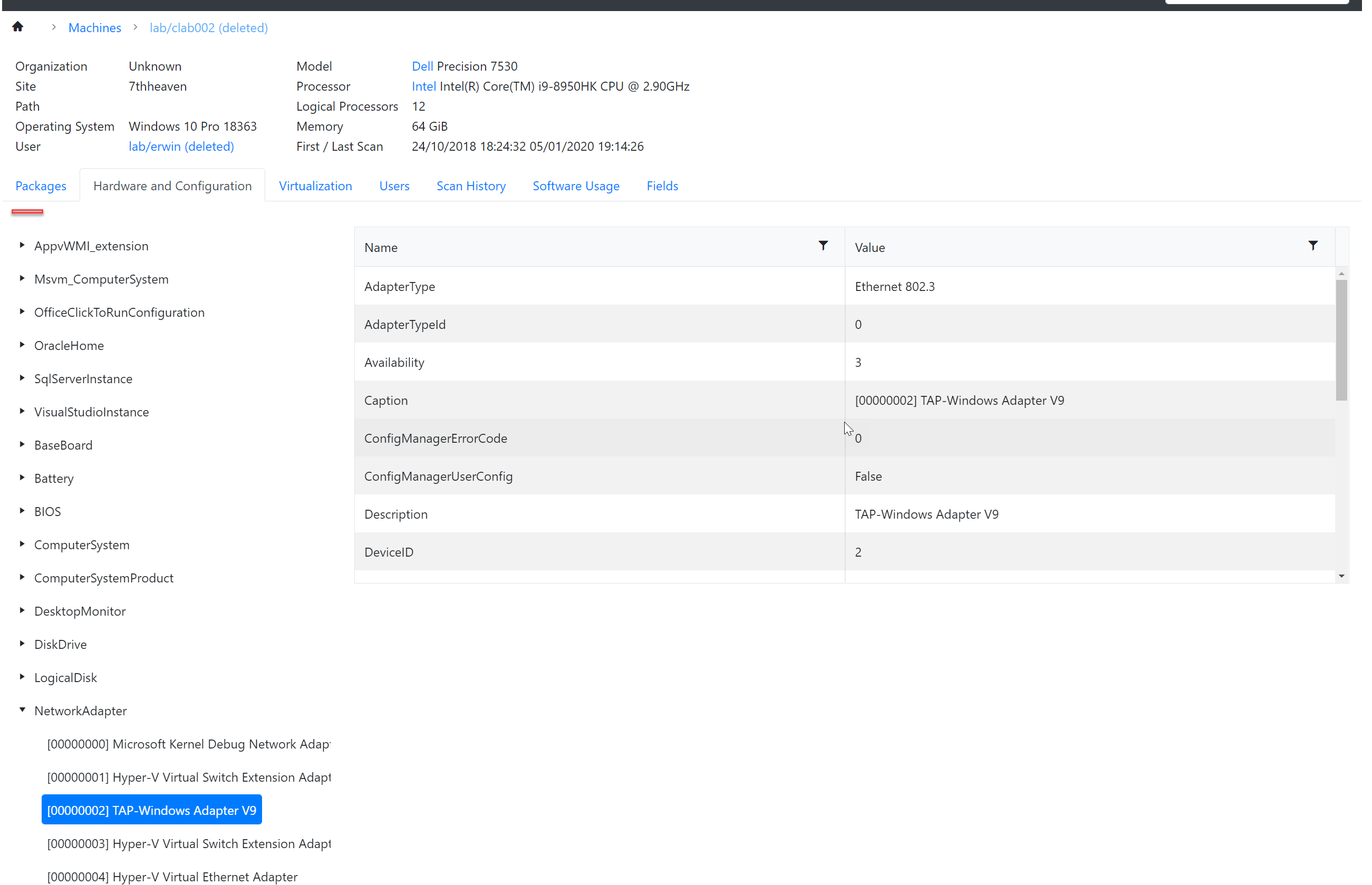Open the Packages tab
The height and width of the screenshot is (885, 1372).
41,186
